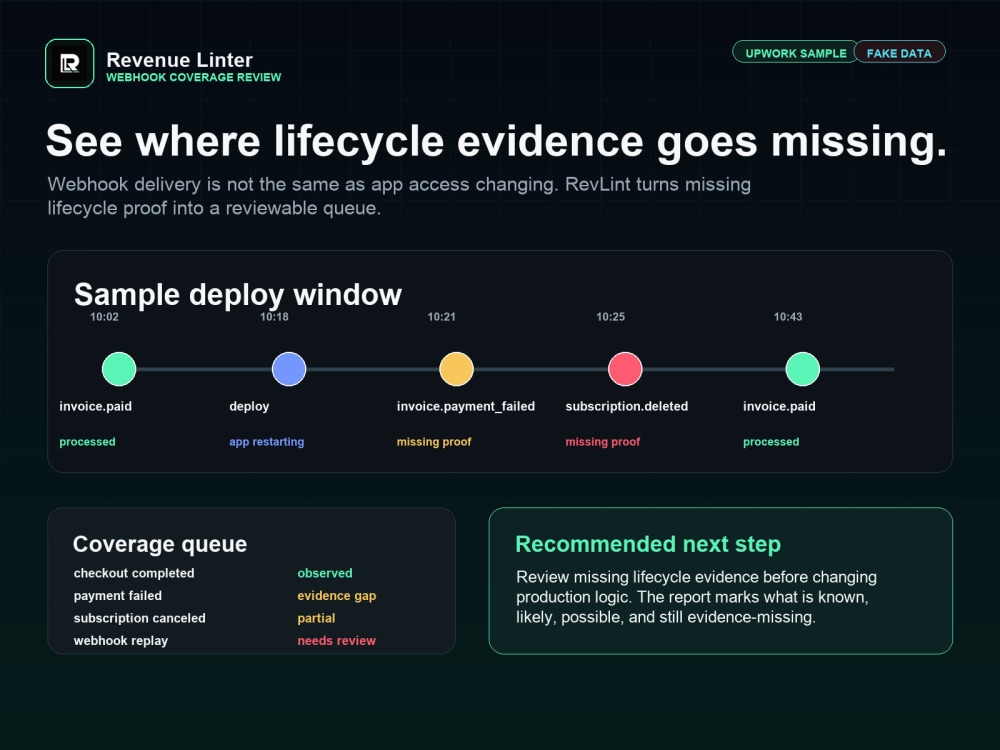Screen dimensions: 1000x750
Task: Select the green 10:02 timeline marker
Action: click(x=119, y=369)
